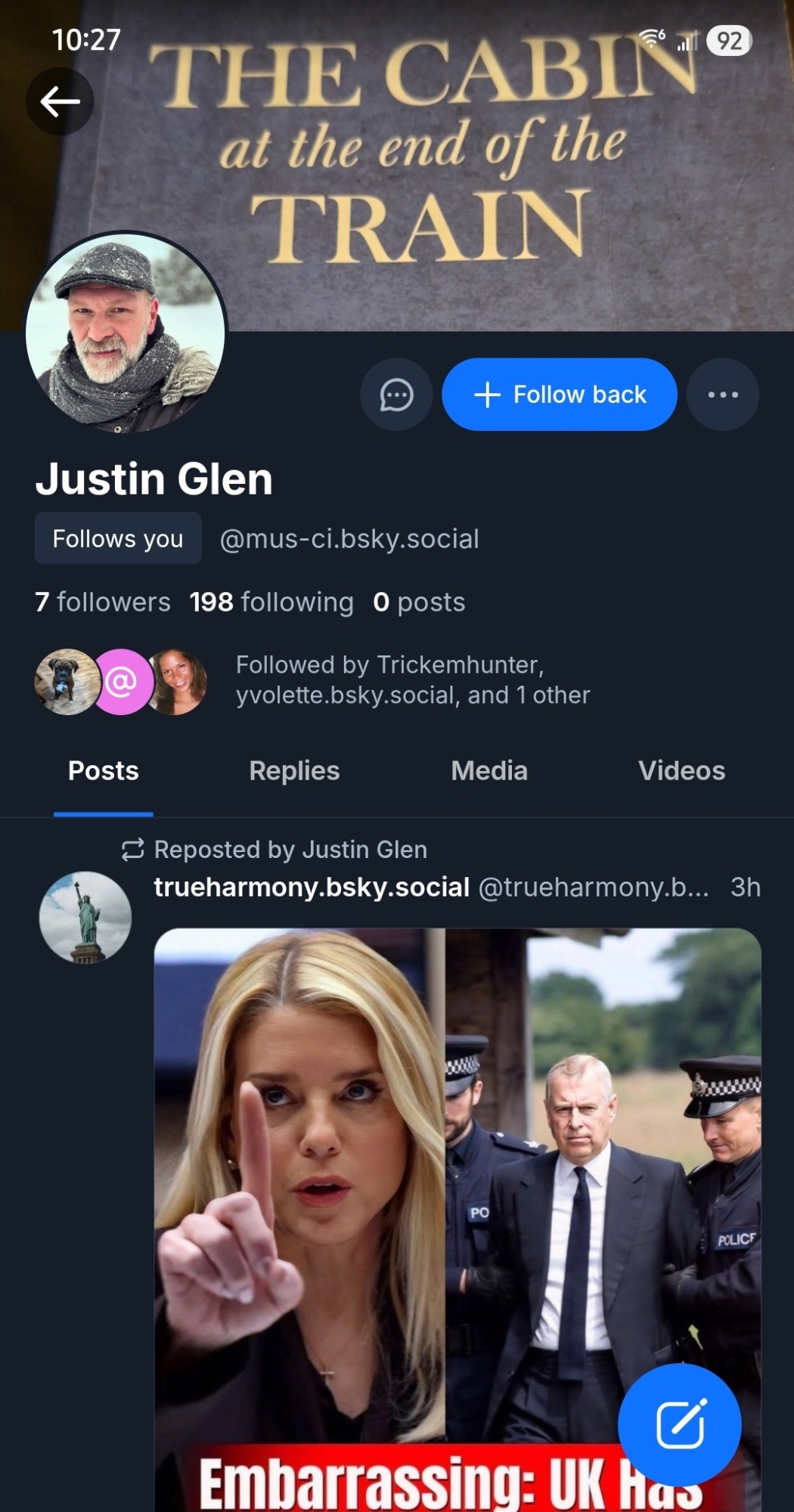
Task: Click the repost icon above the post
Action: pyautogui.click(x=132, y=850)
